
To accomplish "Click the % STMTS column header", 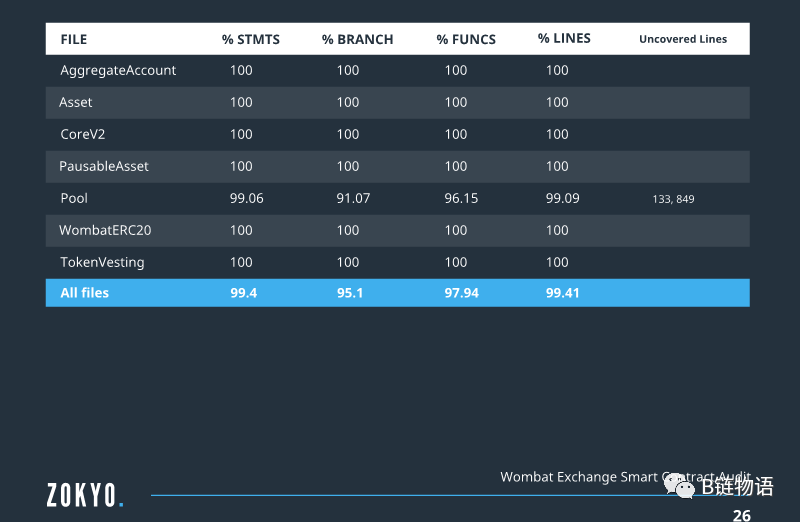I will (251, 39).
